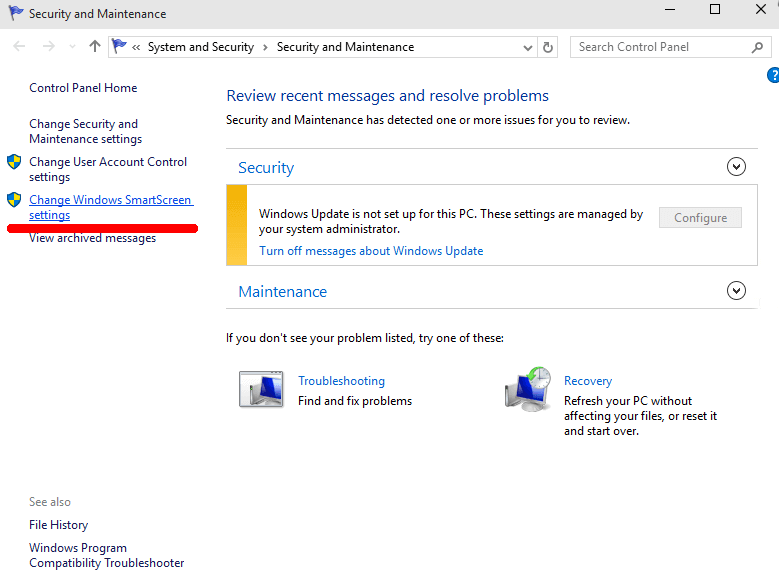Click the Windows Update warning message text
779x578 pixels.
point(451,221)
